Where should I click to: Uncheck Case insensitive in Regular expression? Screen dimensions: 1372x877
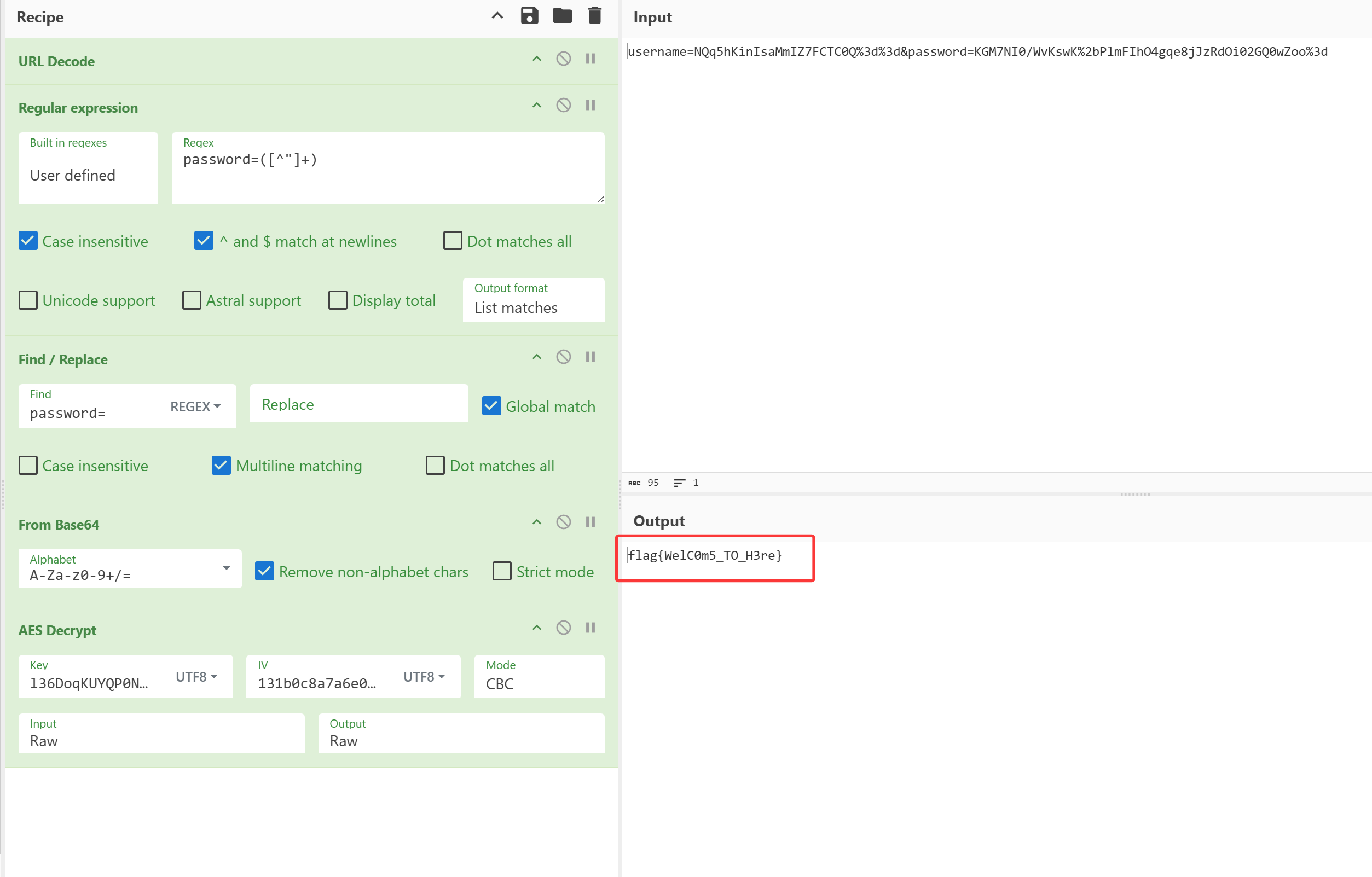tap(28, 241)
